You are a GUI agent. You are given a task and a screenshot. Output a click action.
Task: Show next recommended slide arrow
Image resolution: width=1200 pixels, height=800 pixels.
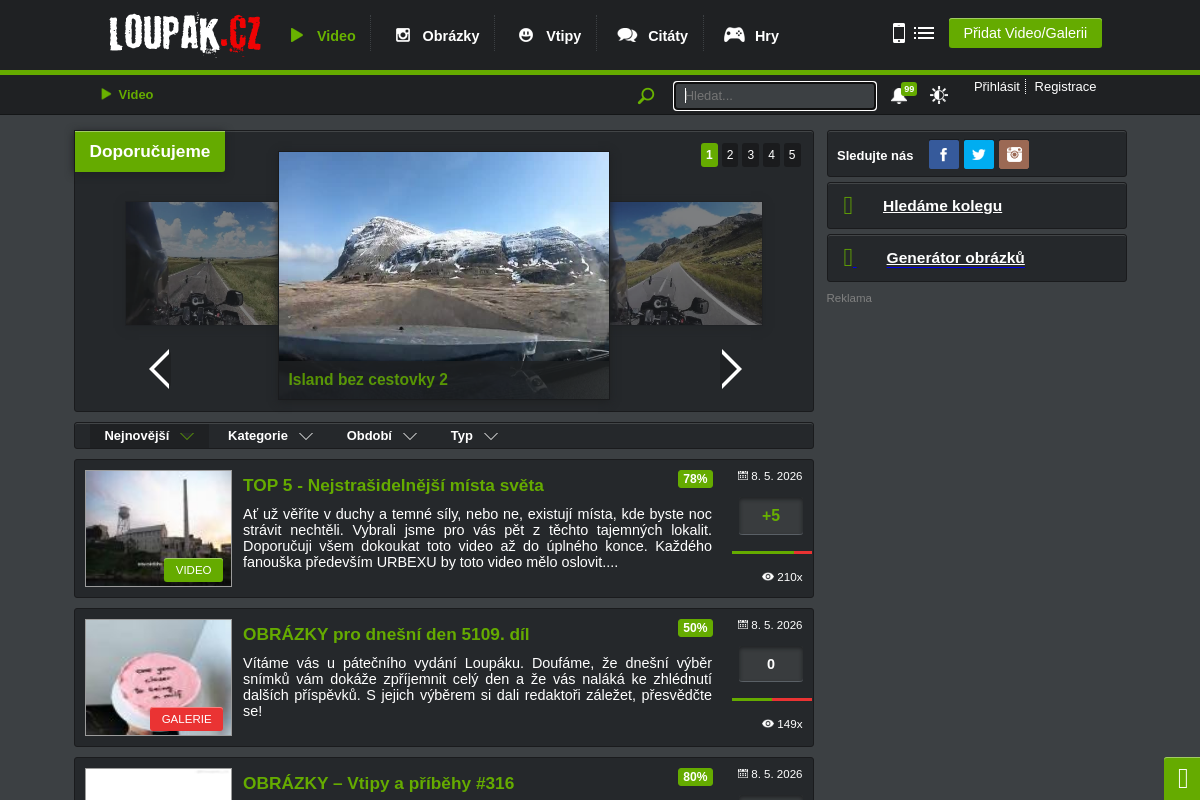[732, 369]
